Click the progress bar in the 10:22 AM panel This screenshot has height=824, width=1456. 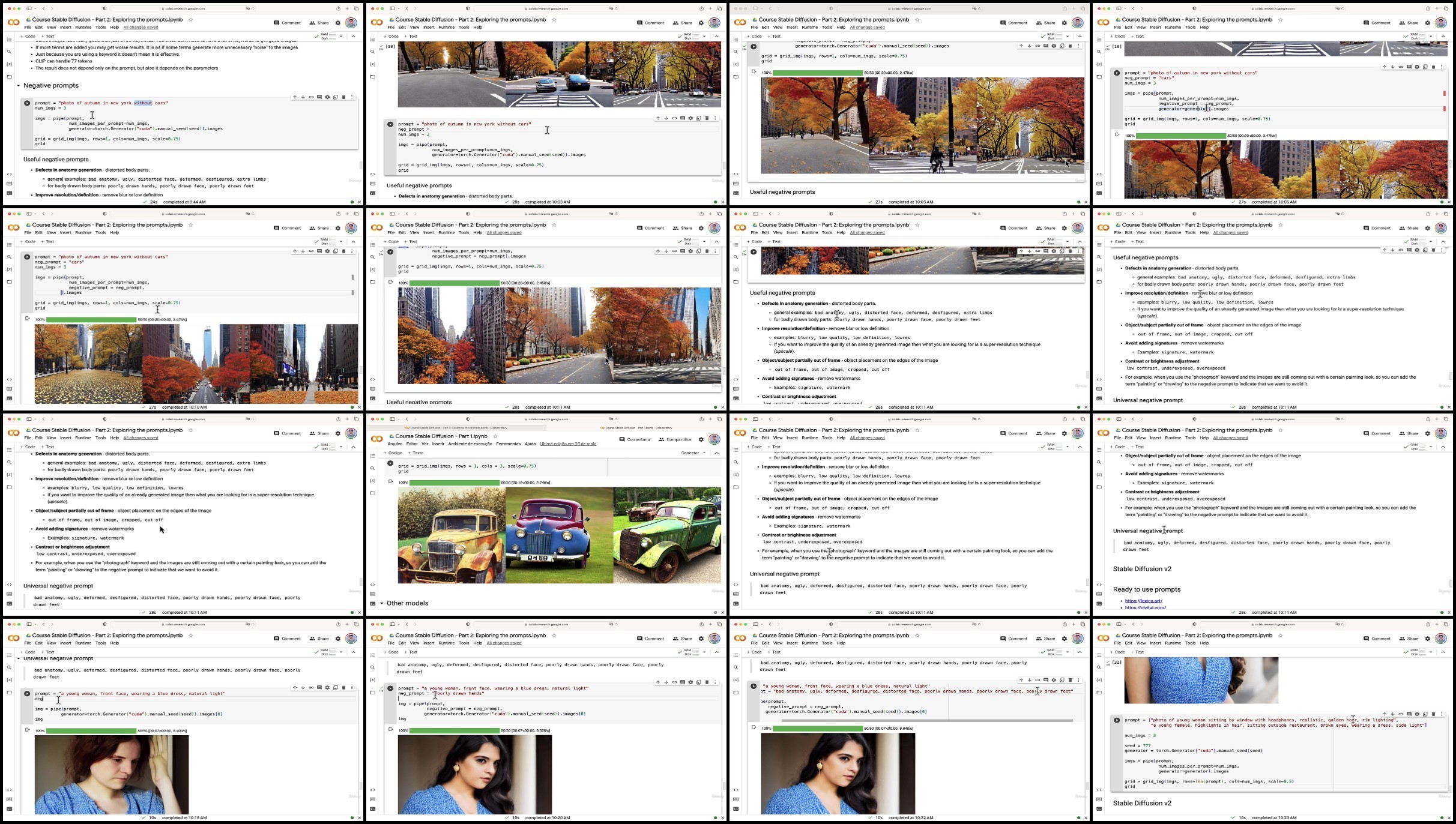point(818,729)
